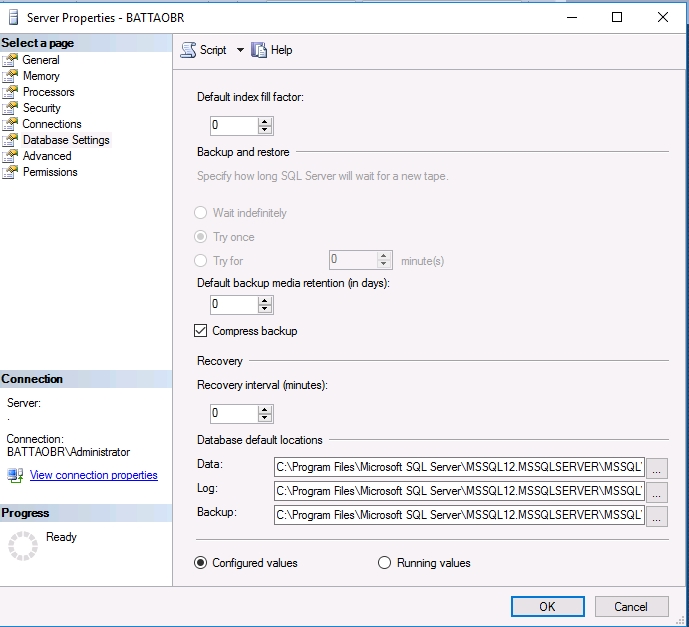Open the Advanced page
Image resolution: width=689 pixels, height=627 pixels.
[47, 156]
